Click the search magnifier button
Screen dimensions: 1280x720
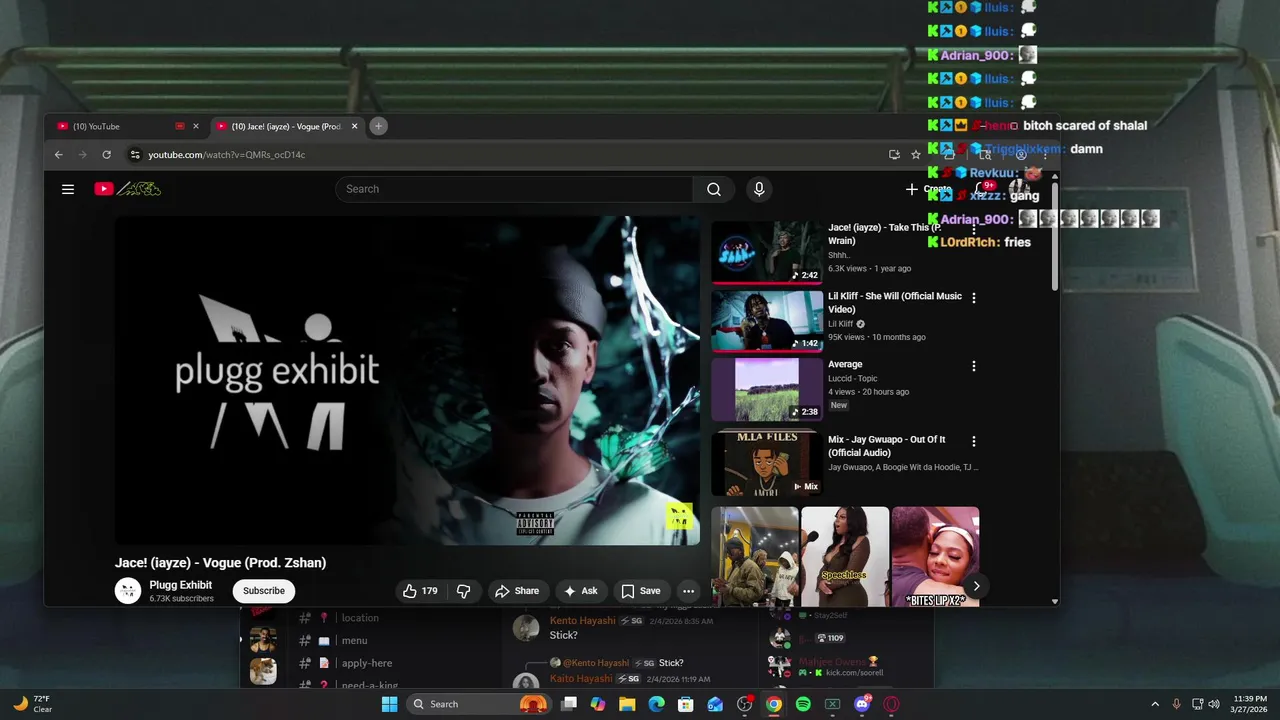point(714,189)
